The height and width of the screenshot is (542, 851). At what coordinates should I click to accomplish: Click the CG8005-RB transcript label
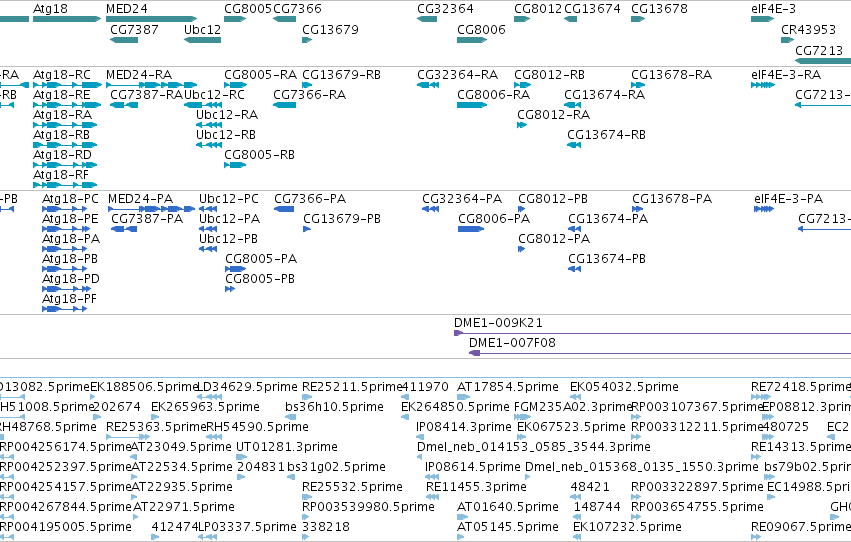tap(259, 155)
